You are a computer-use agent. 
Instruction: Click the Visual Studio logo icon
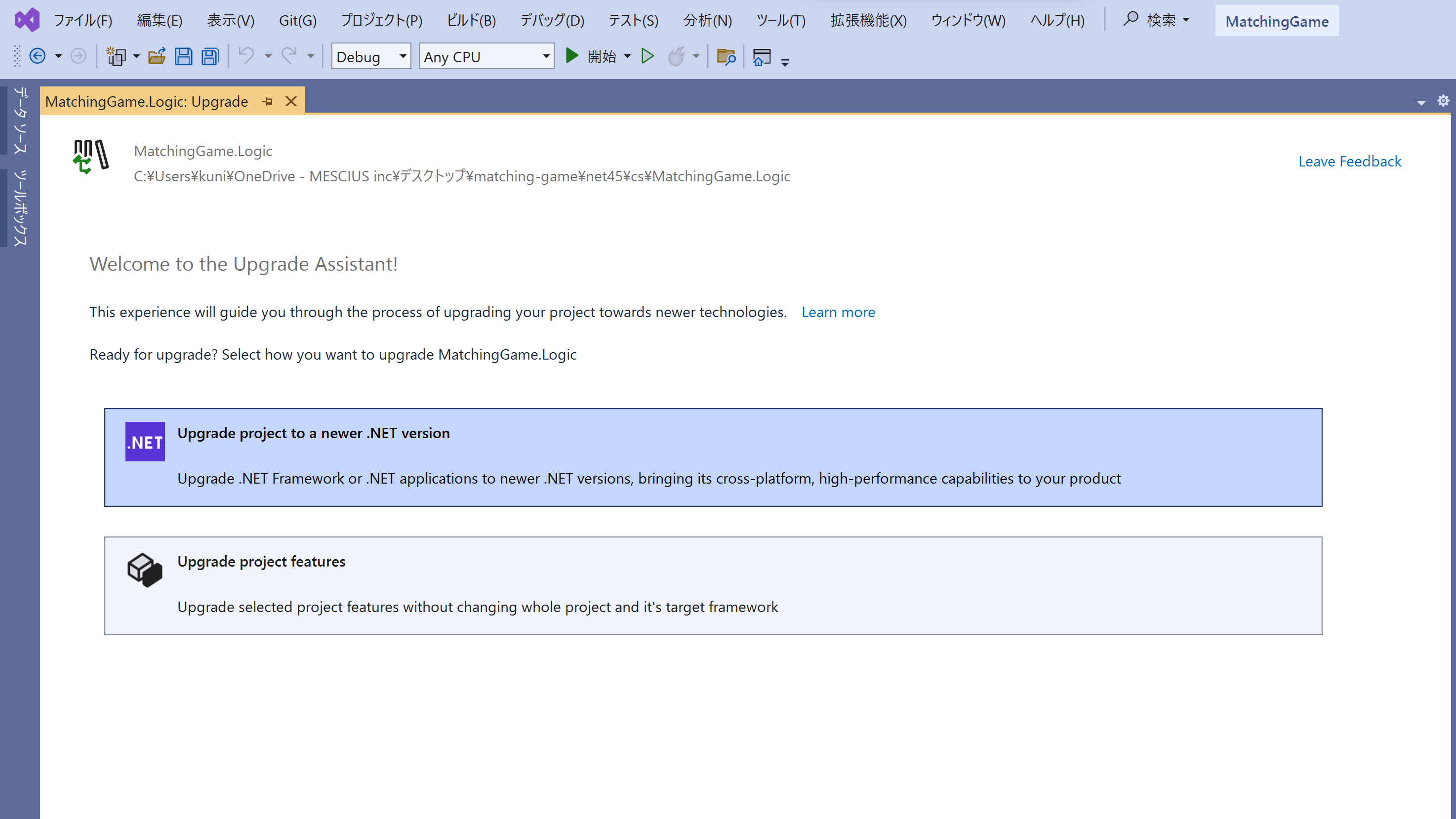[27, 20]
